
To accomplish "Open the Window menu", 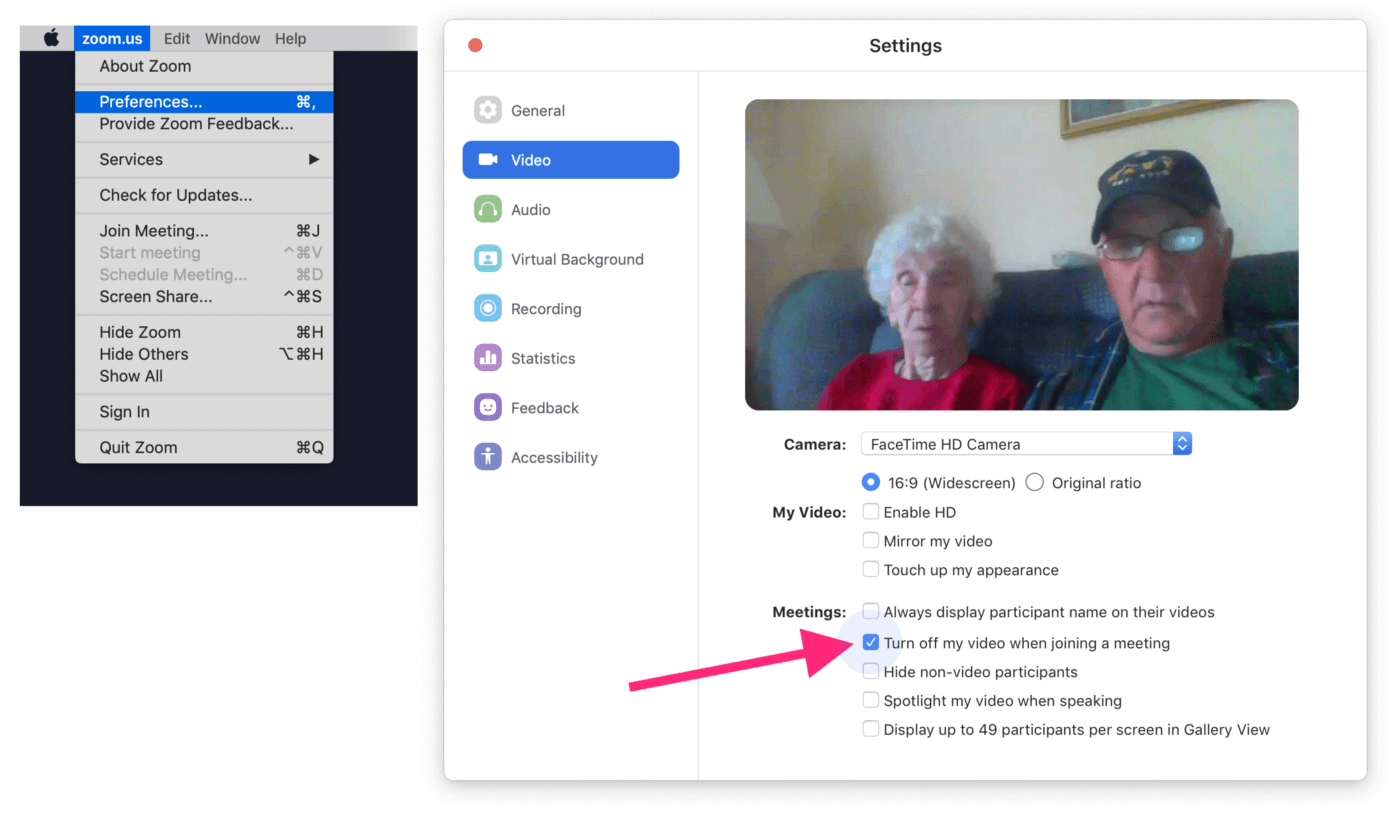I will point(232,38).
